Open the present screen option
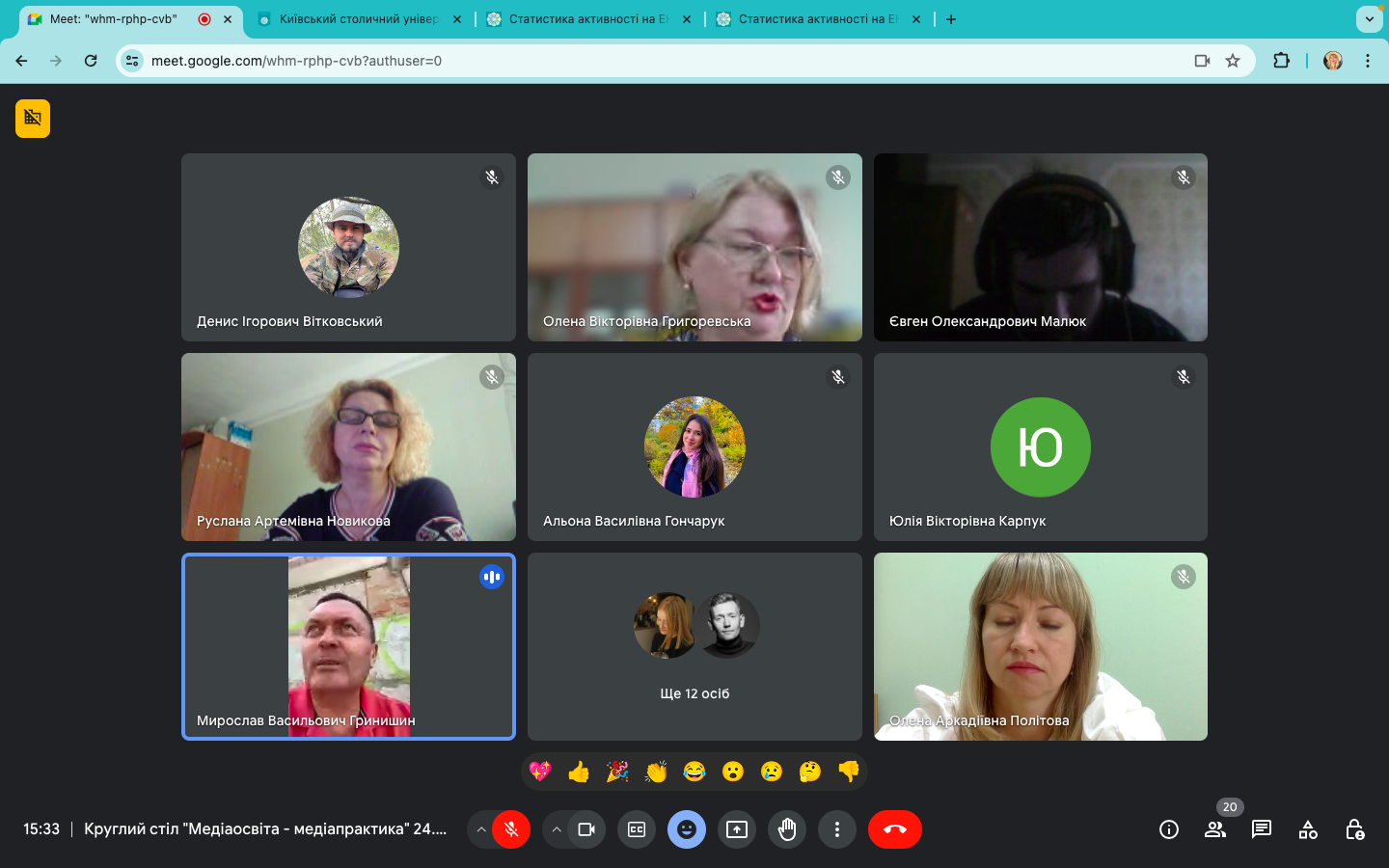 (737, 829)
